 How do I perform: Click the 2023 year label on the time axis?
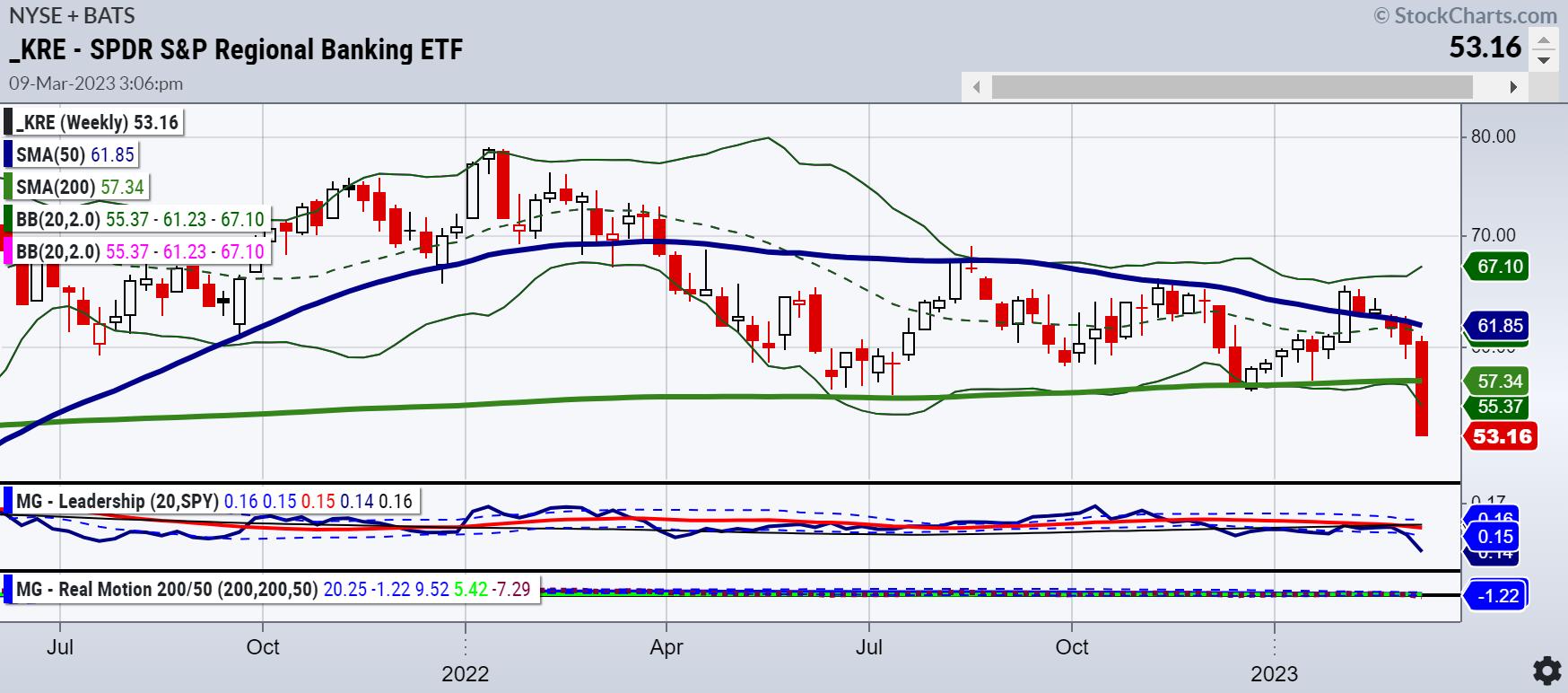tap(1275, 673)
